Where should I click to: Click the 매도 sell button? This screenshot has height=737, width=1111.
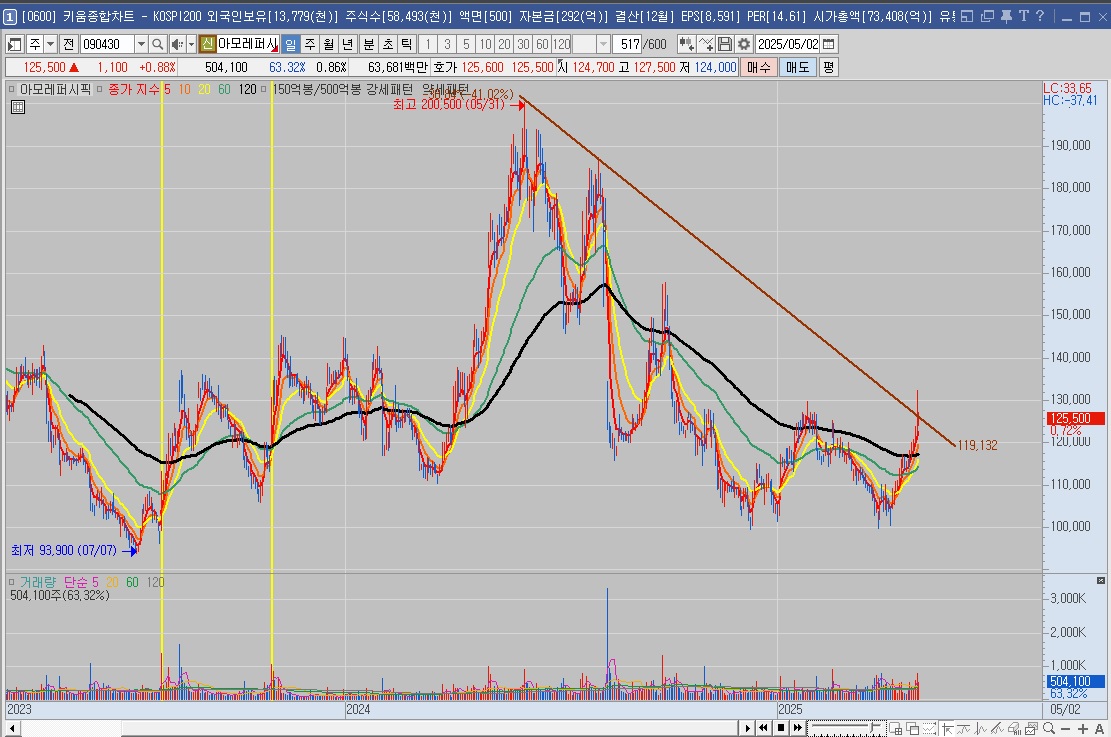click(797, 67)
